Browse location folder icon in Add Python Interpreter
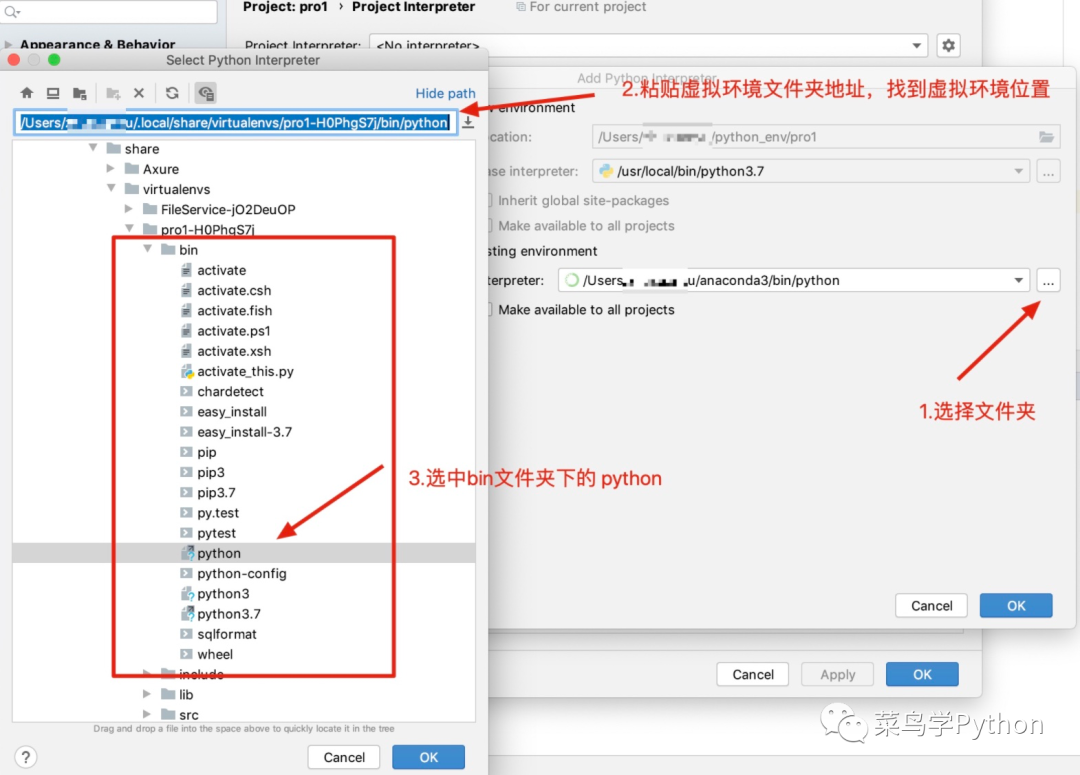 coord(1046,137)
